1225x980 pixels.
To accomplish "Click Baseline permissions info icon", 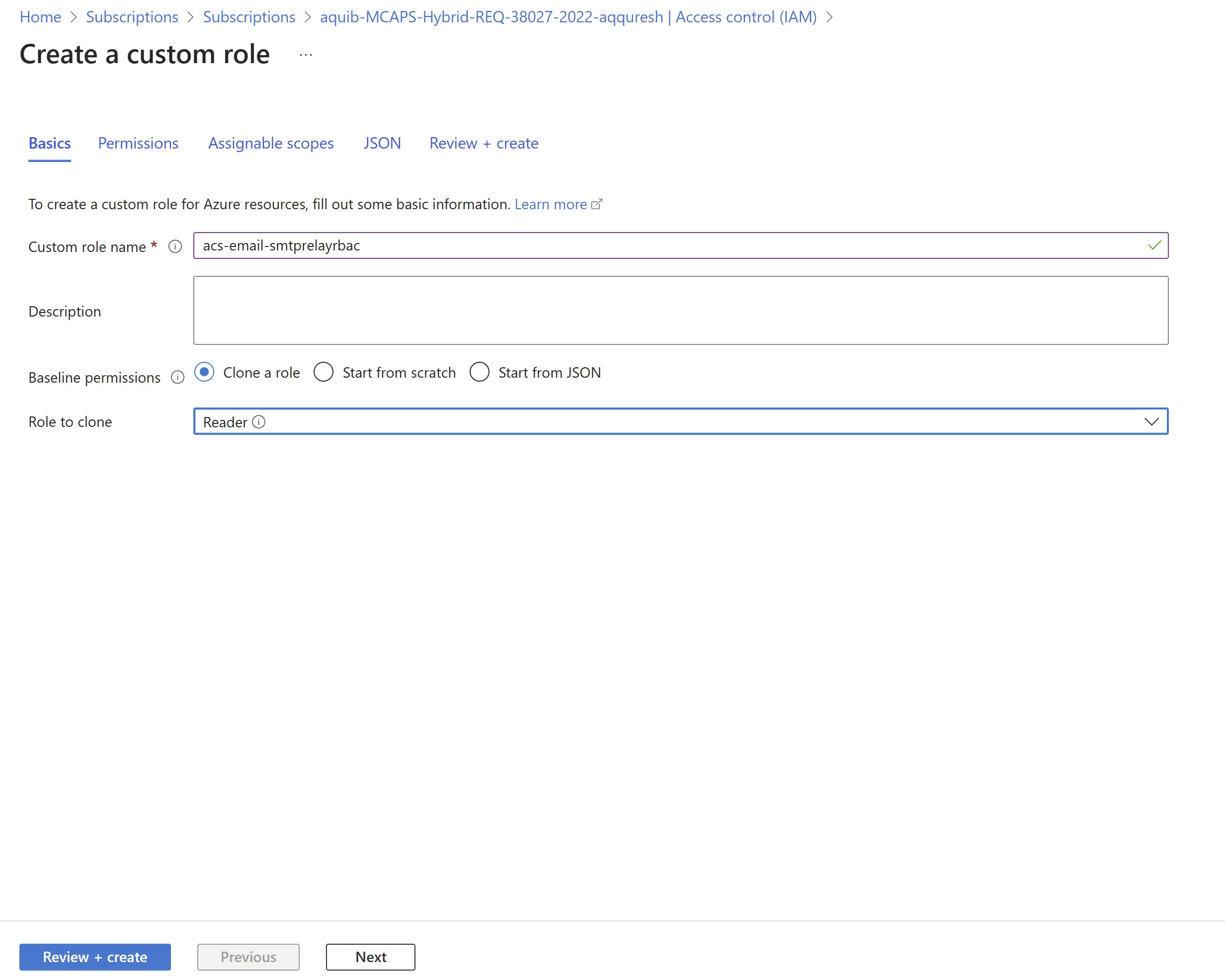I will pyautogui.click(x=177, y=377).
